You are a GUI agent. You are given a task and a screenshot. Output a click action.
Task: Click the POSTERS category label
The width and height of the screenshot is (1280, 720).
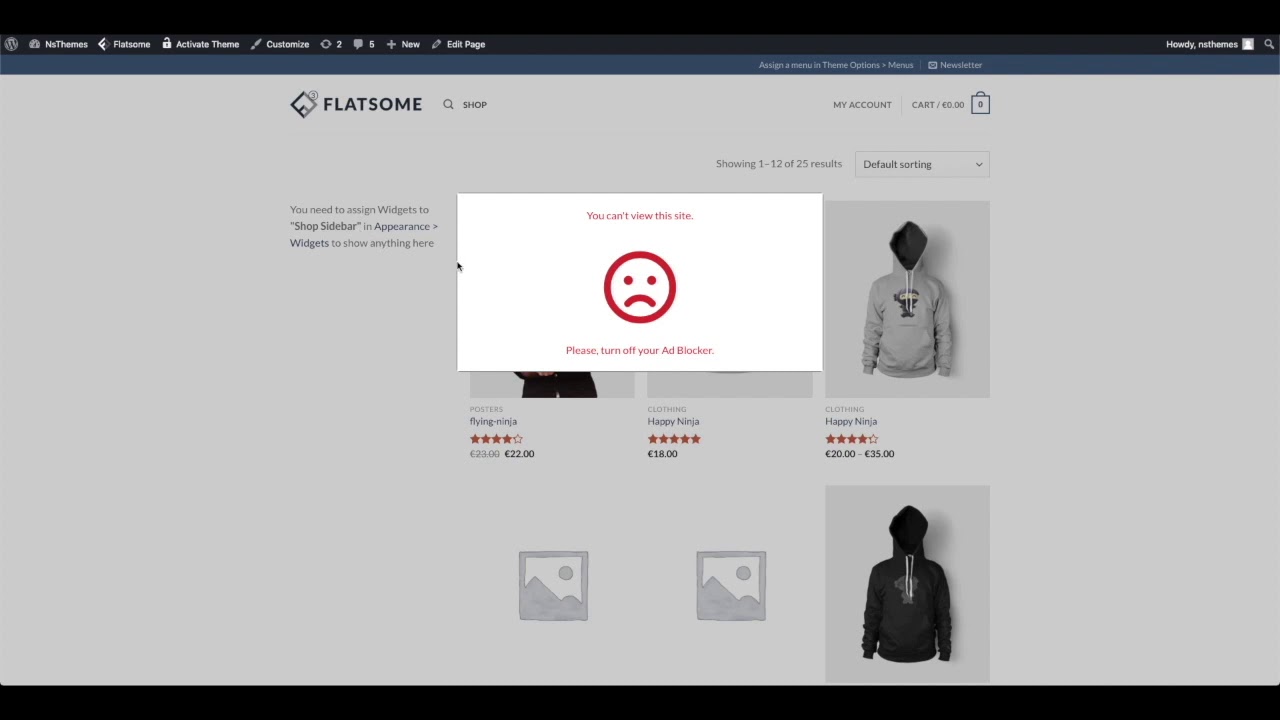point(486,409)
